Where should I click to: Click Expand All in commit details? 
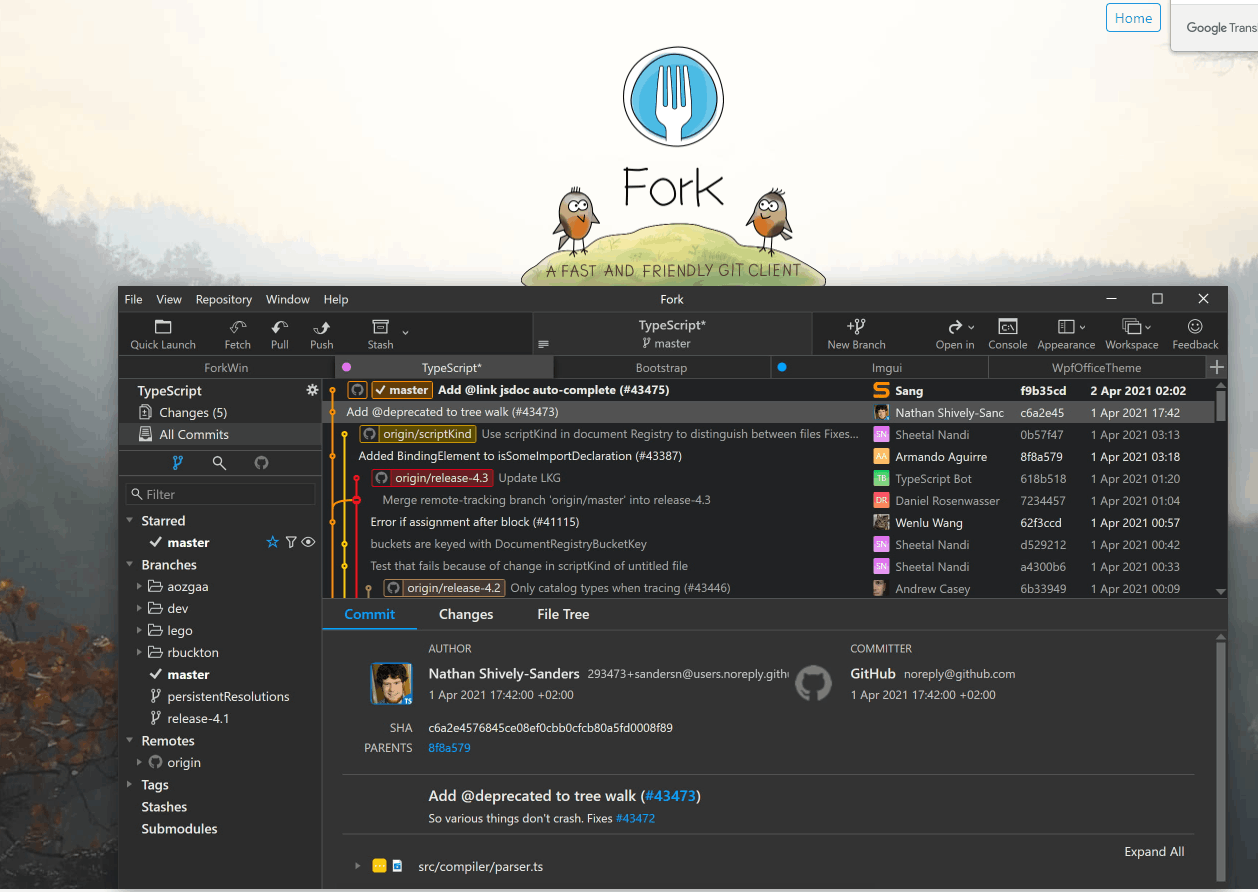coord(1154,852)
